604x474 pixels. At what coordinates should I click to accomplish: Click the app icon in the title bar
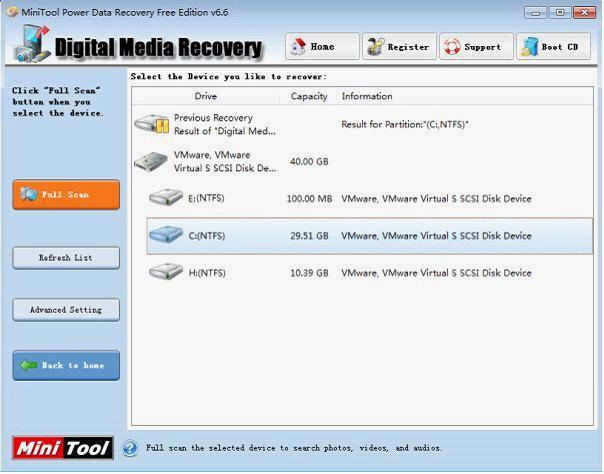(13, 12)
